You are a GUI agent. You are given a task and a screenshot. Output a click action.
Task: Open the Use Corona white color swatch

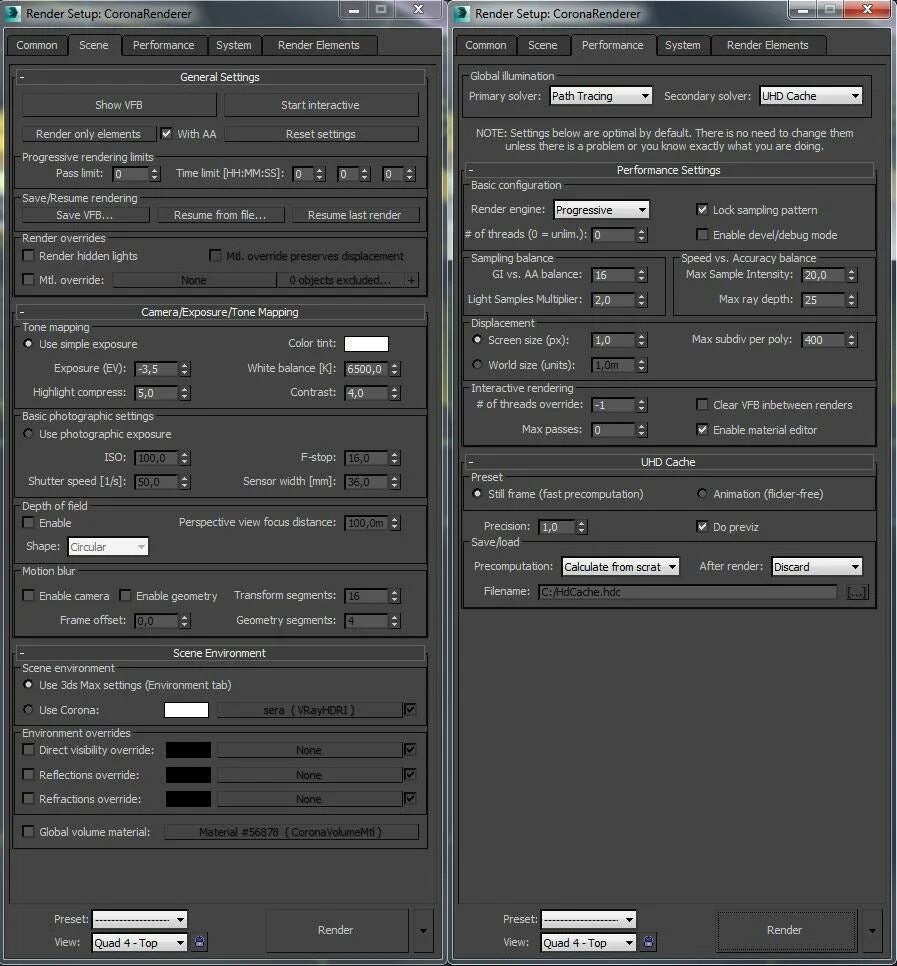click(x=186, y=710)
